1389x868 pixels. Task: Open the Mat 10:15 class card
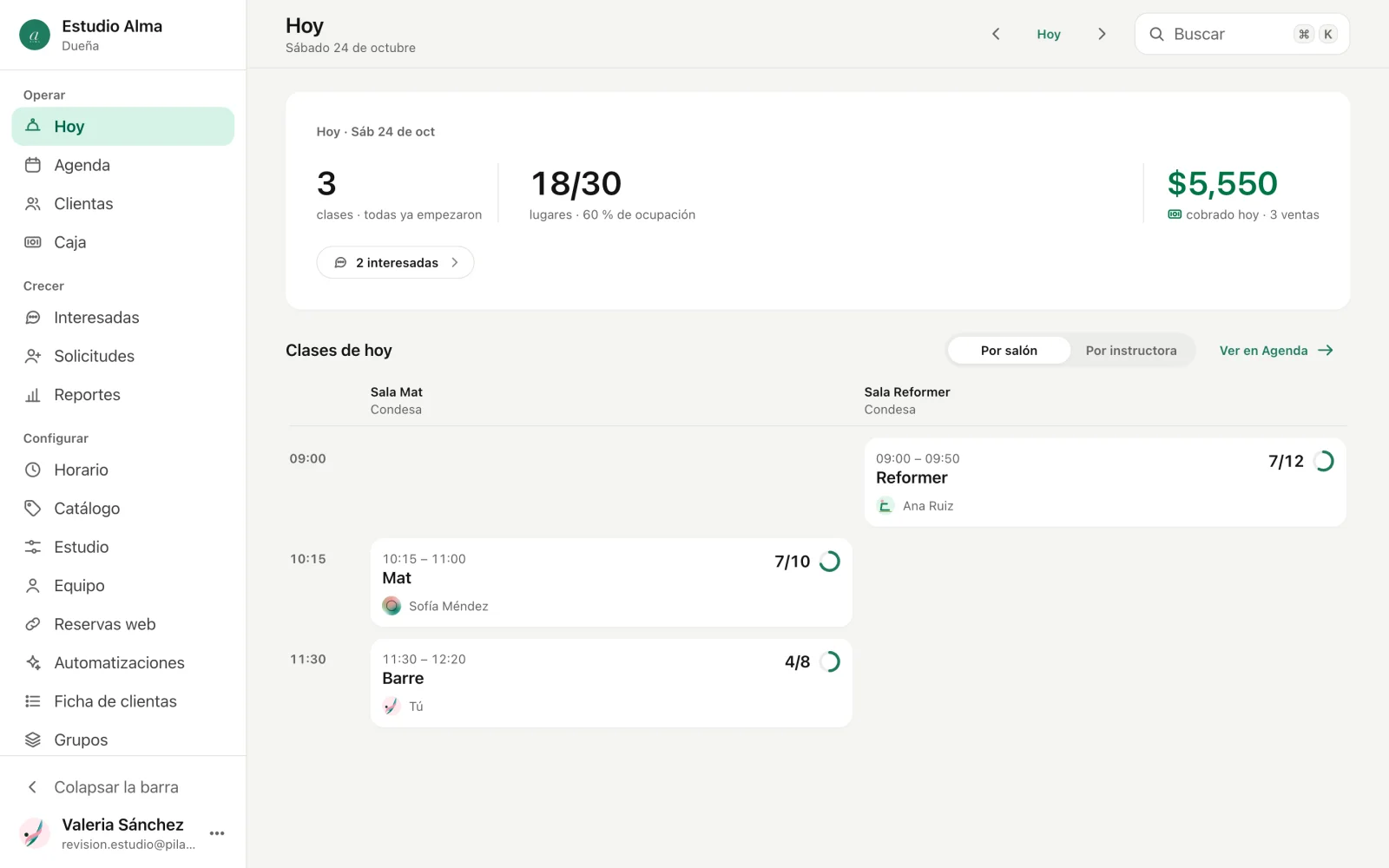click(611, 582)
